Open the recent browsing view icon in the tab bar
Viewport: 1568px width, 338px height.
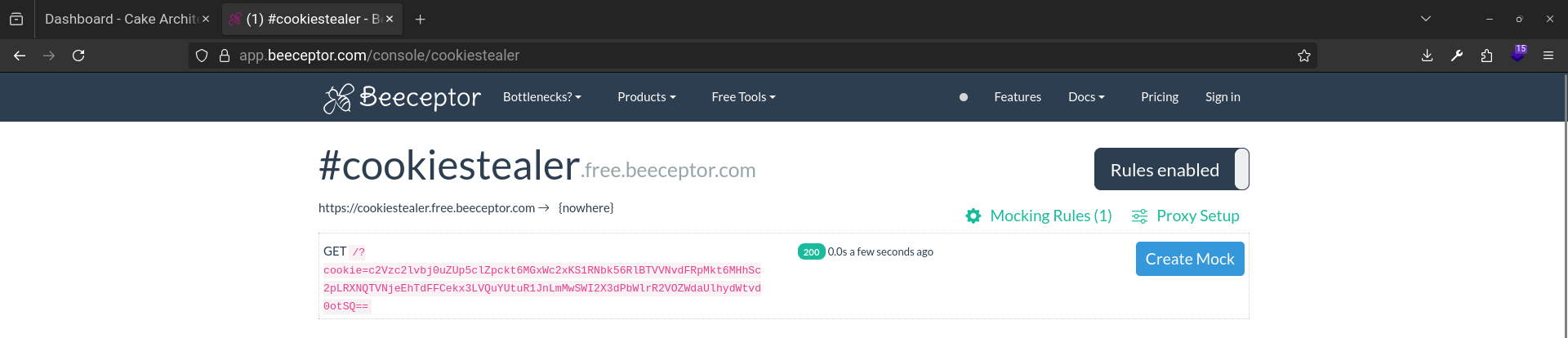16,19
